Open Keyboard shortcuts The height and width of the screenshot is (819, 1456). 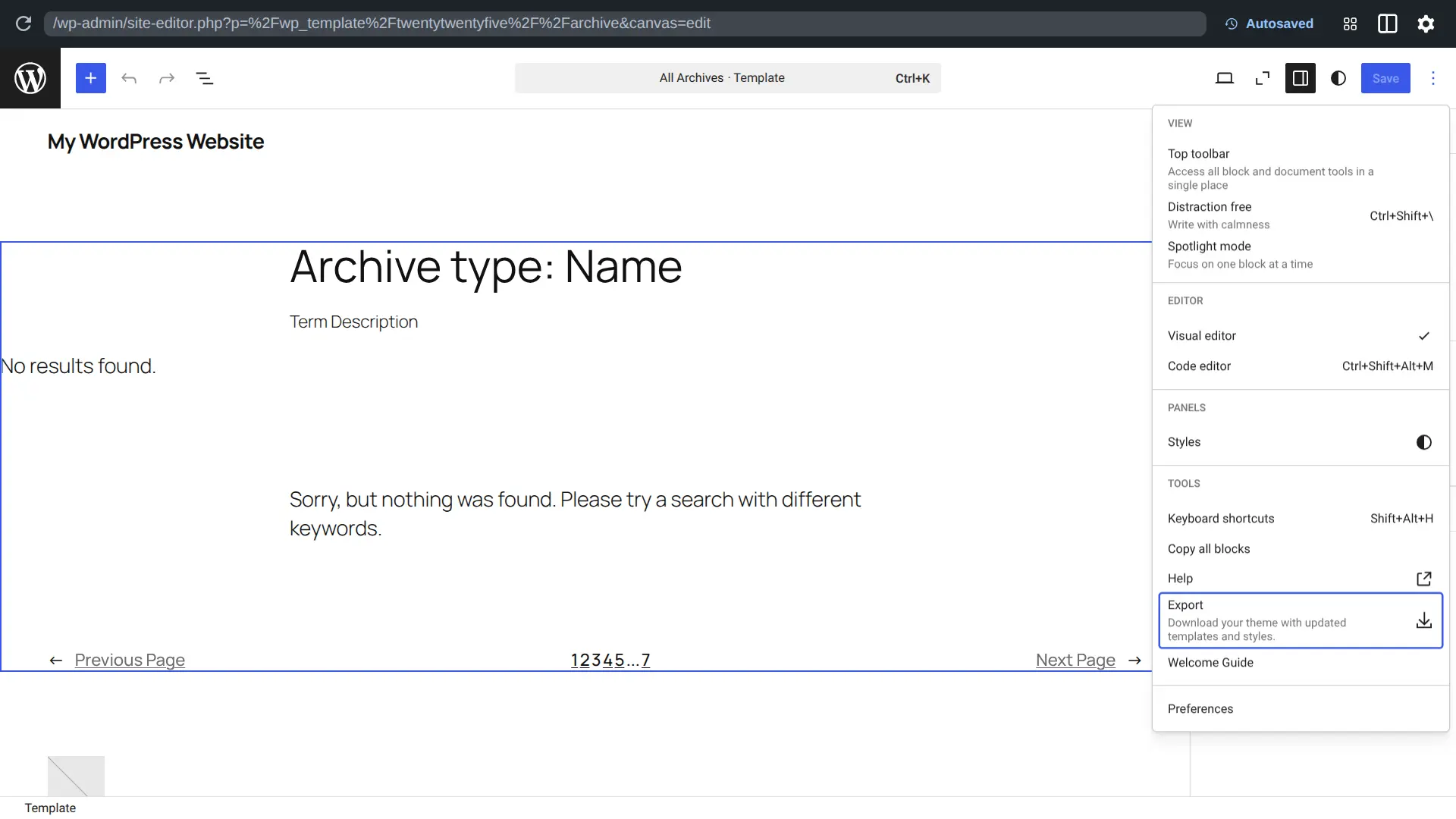[x=1301, y=519]
